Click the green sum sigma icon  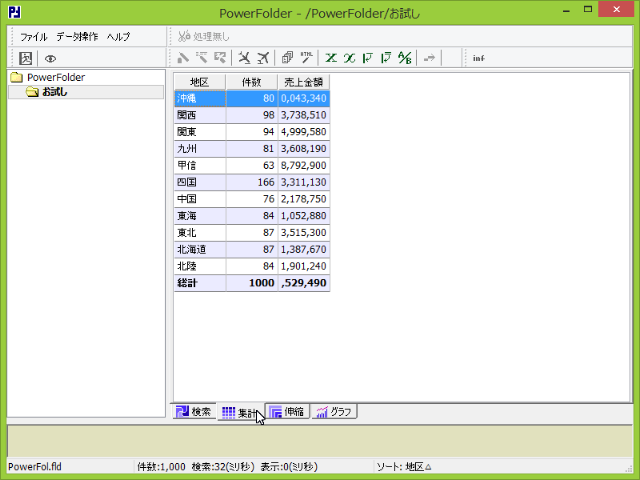(331, 58)
